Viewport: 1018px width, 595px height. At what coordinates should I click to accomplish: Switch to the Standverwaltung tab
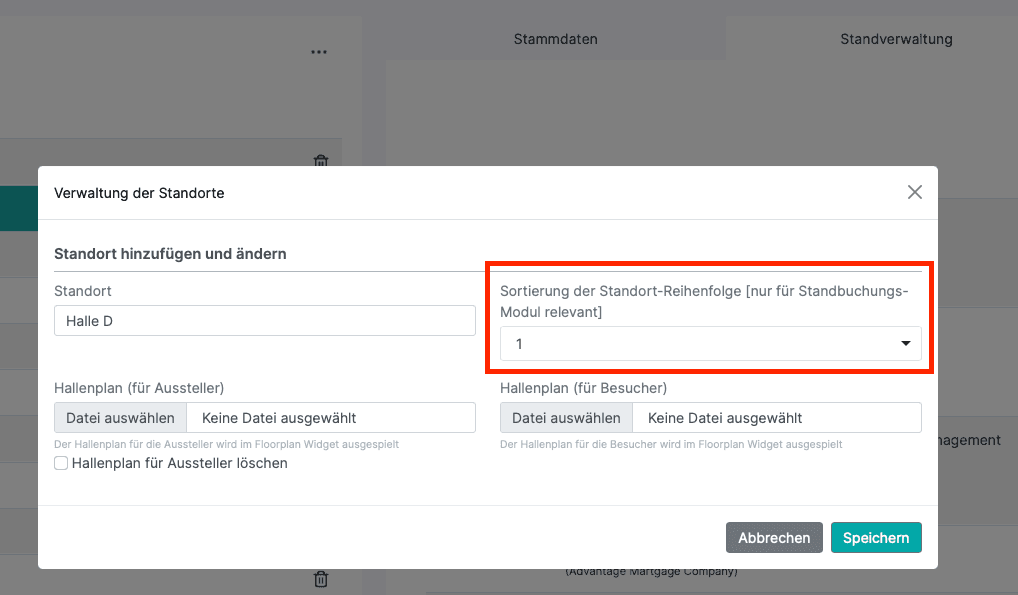click(895, 39)
